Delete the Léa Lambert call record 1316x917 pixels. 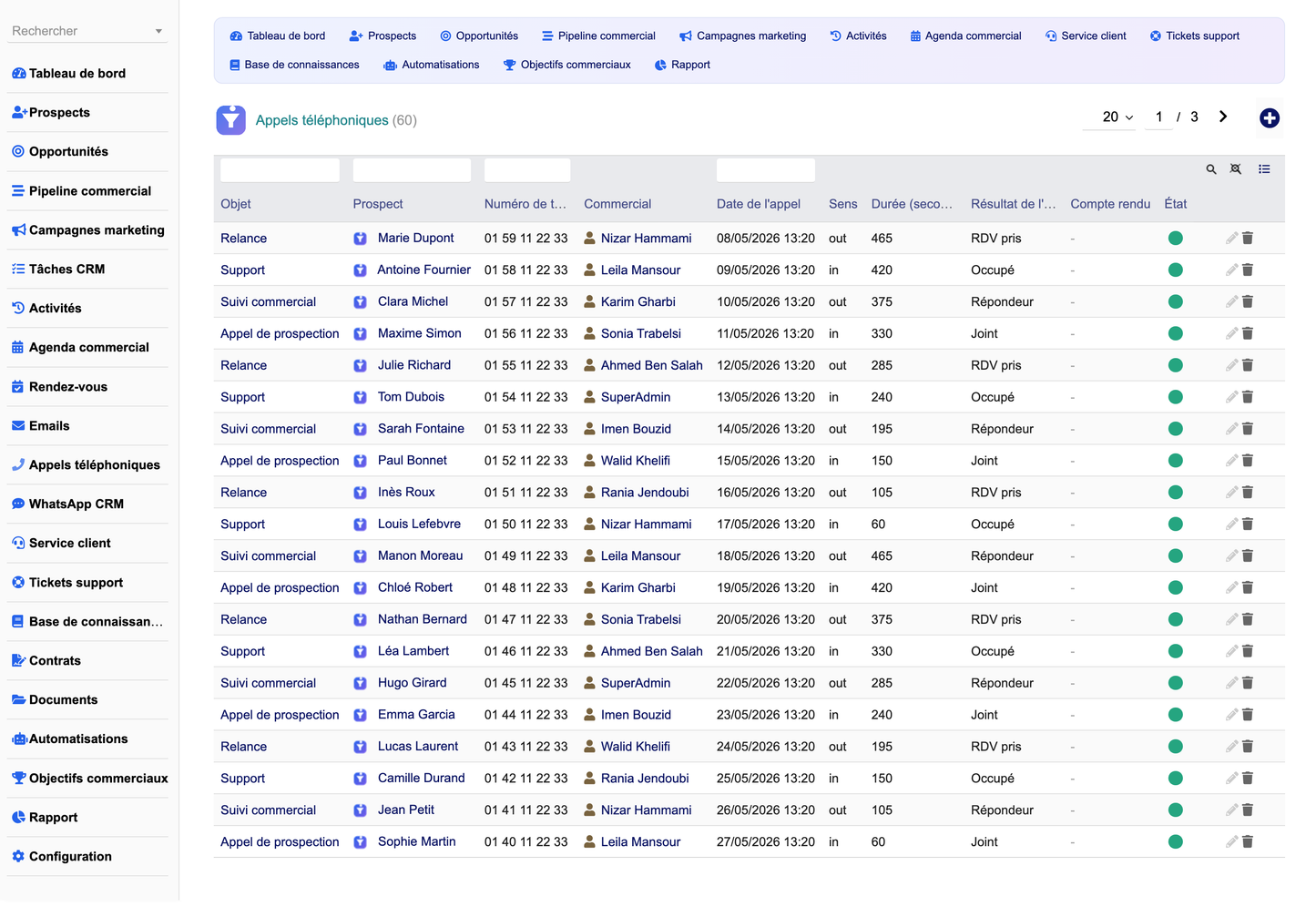tap(1248, 652)
